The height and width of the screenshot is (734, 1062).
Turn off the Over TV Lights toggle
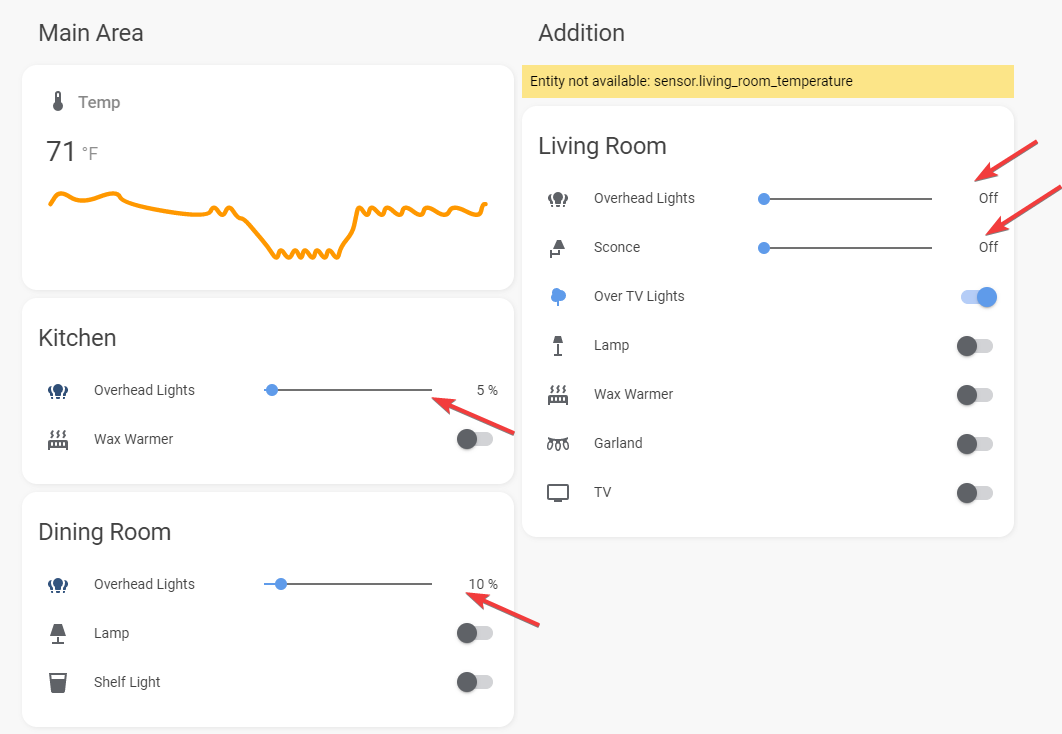click(975, 296)
